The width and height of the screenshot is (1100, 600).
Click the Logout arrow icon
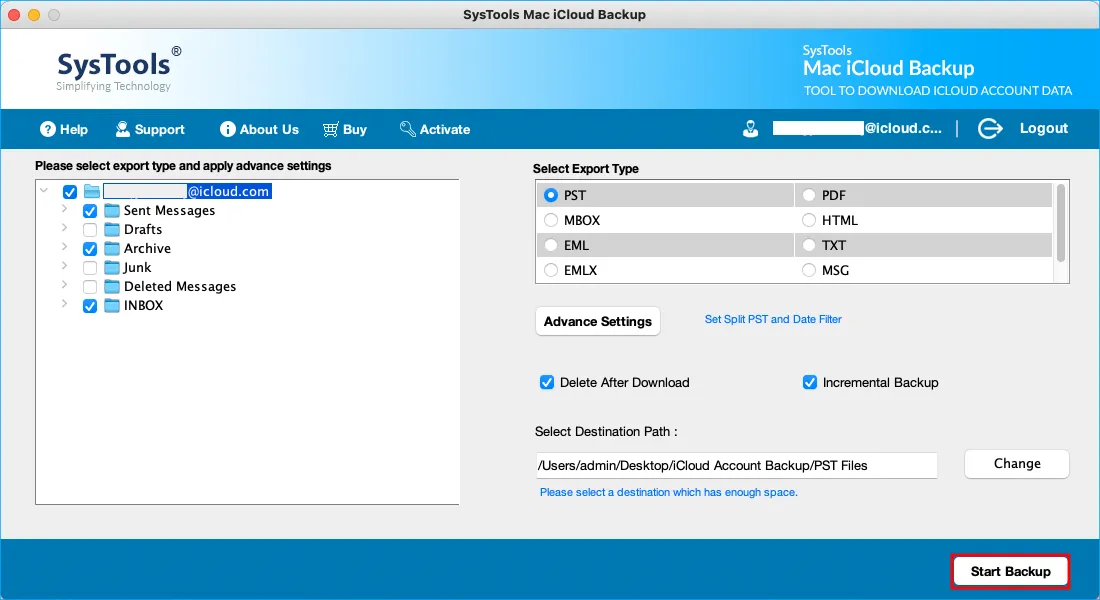pos(990,129)
